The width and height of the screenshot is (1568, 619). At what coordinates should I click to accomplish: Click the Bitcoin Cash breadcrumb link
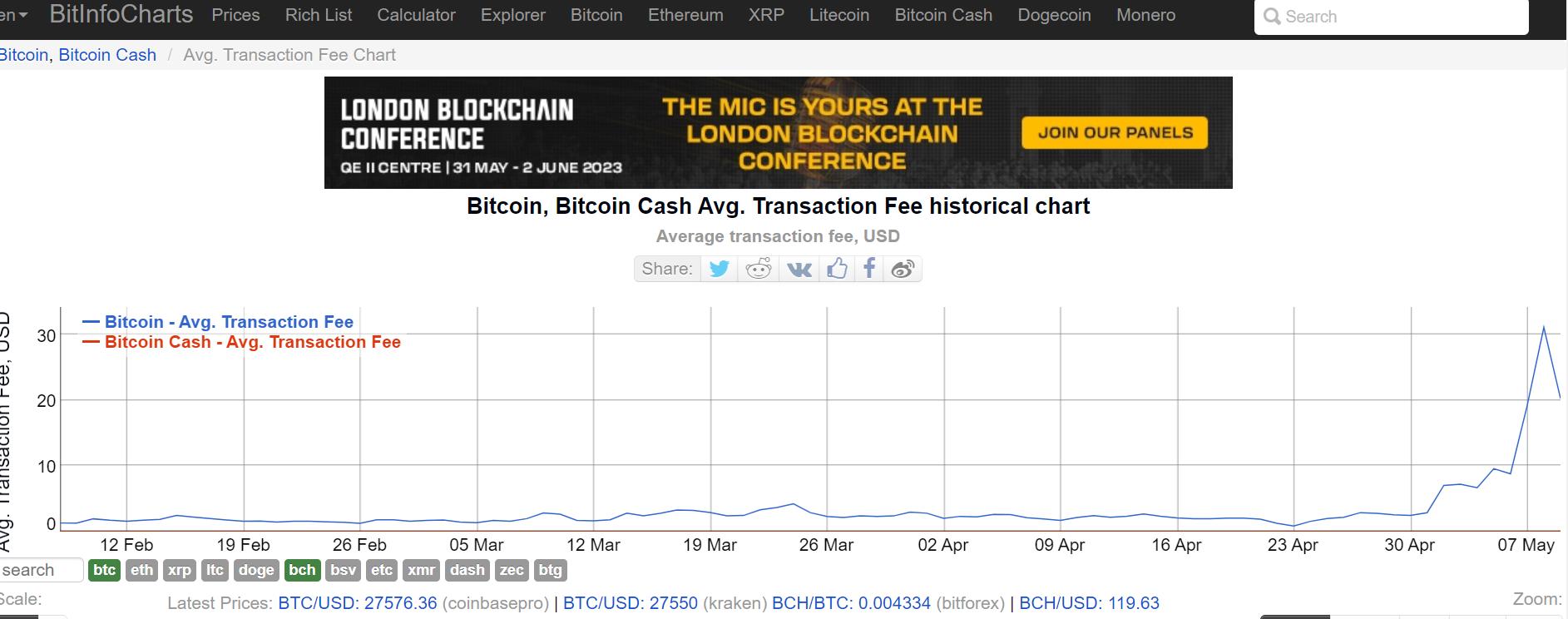coord(107,55)
